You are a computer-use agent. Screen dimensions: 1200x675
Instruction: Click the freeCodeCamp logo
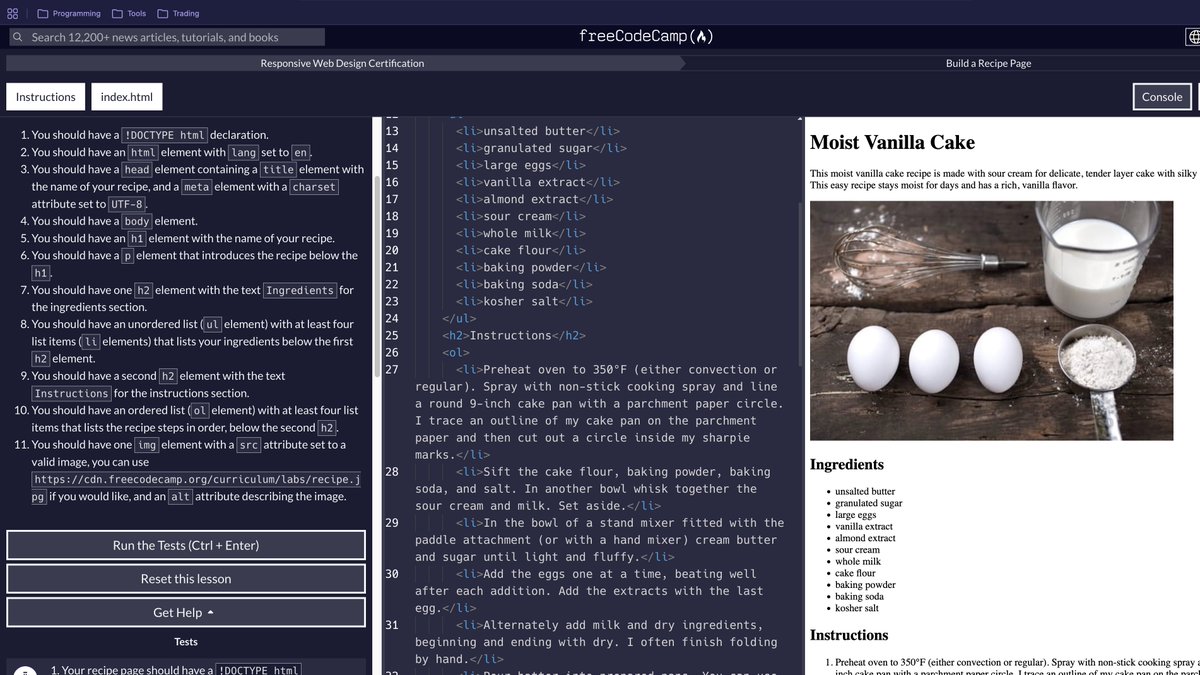tap(646, 35)
